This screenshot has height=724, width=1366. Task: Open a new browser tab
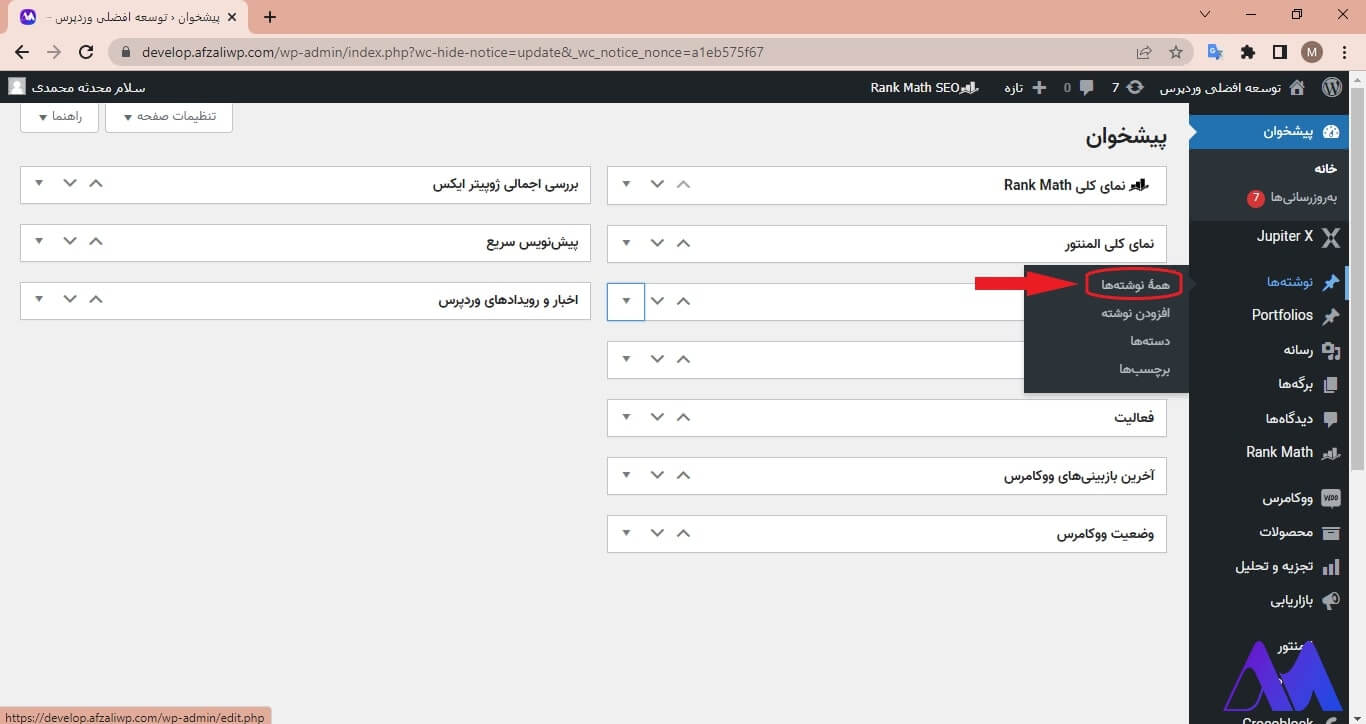(269, 17)
